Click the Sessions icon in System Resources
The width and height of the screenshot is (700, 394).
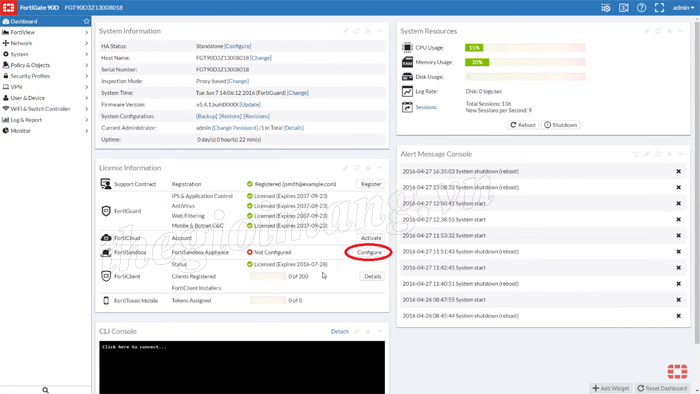click(407, 107)
